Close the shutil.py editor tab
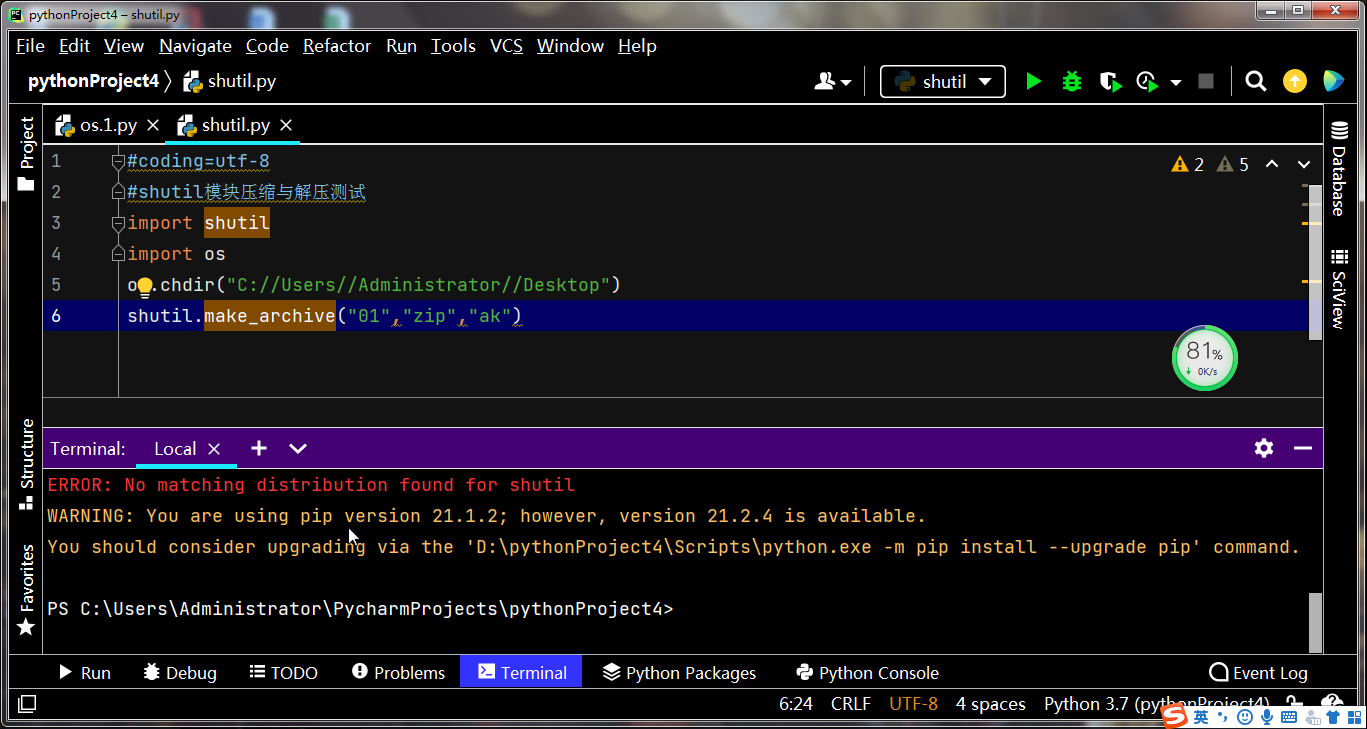The width and height of the screenshot is (1367, 729). [x=286, y=125]
